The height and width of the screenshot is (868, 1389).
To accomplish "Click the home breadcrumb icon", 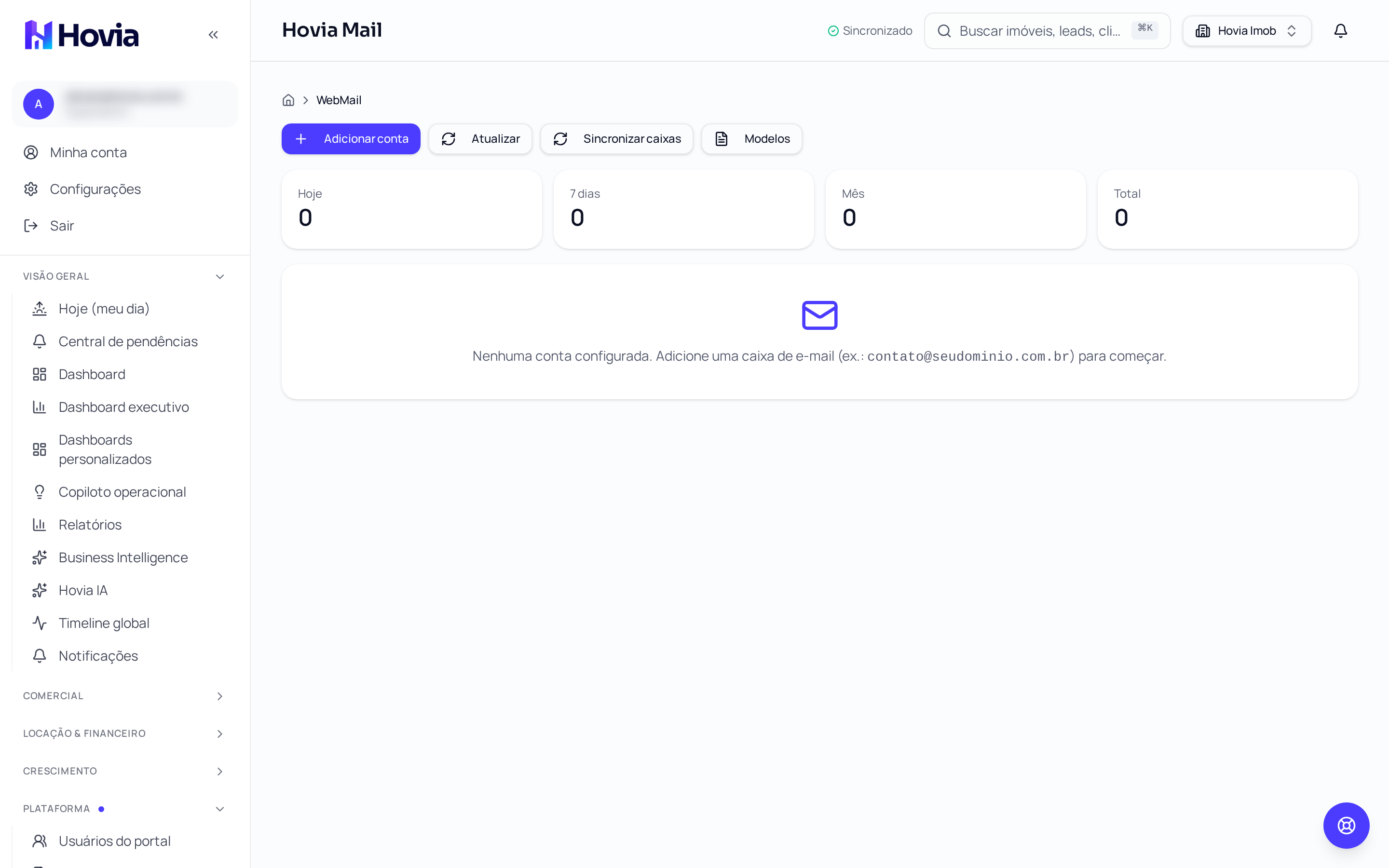I will (288, 100).
